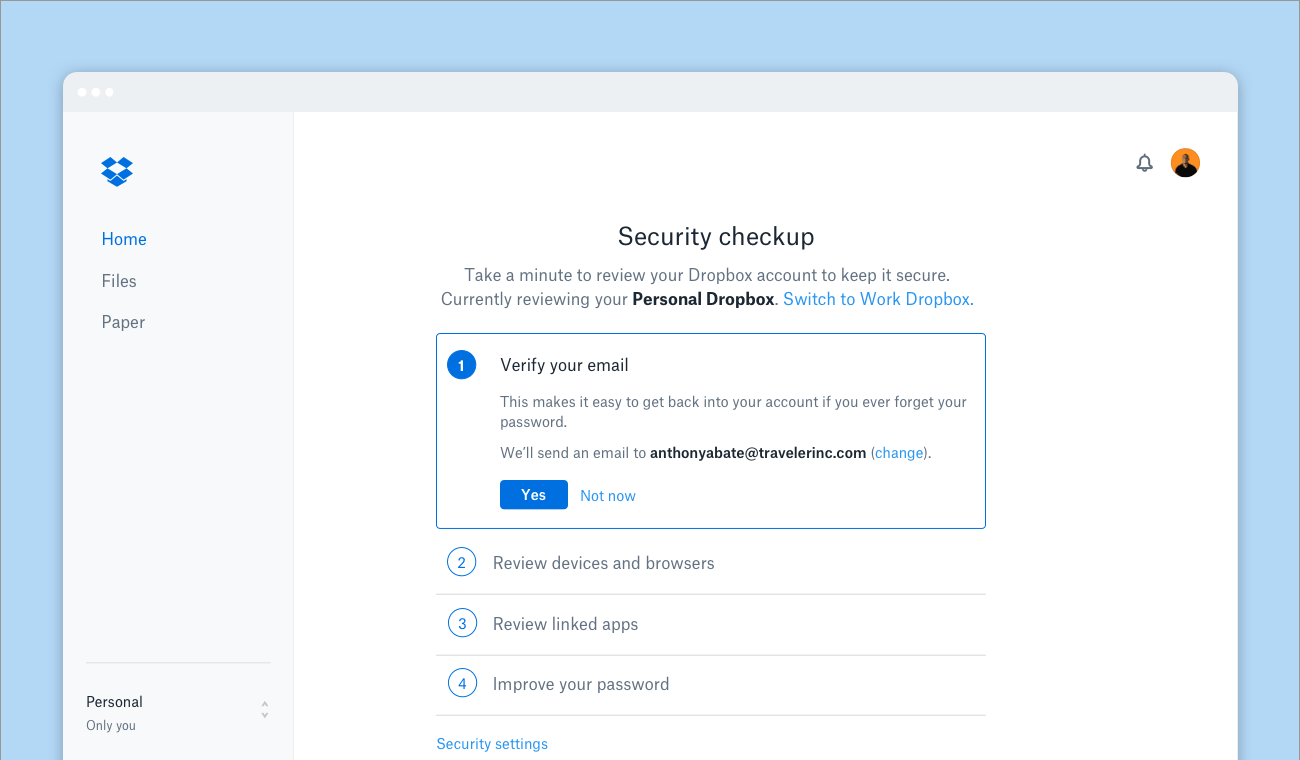Click the step 4 number circle
This screenshot has width=1300, height=760.
(x=461, y=684)
